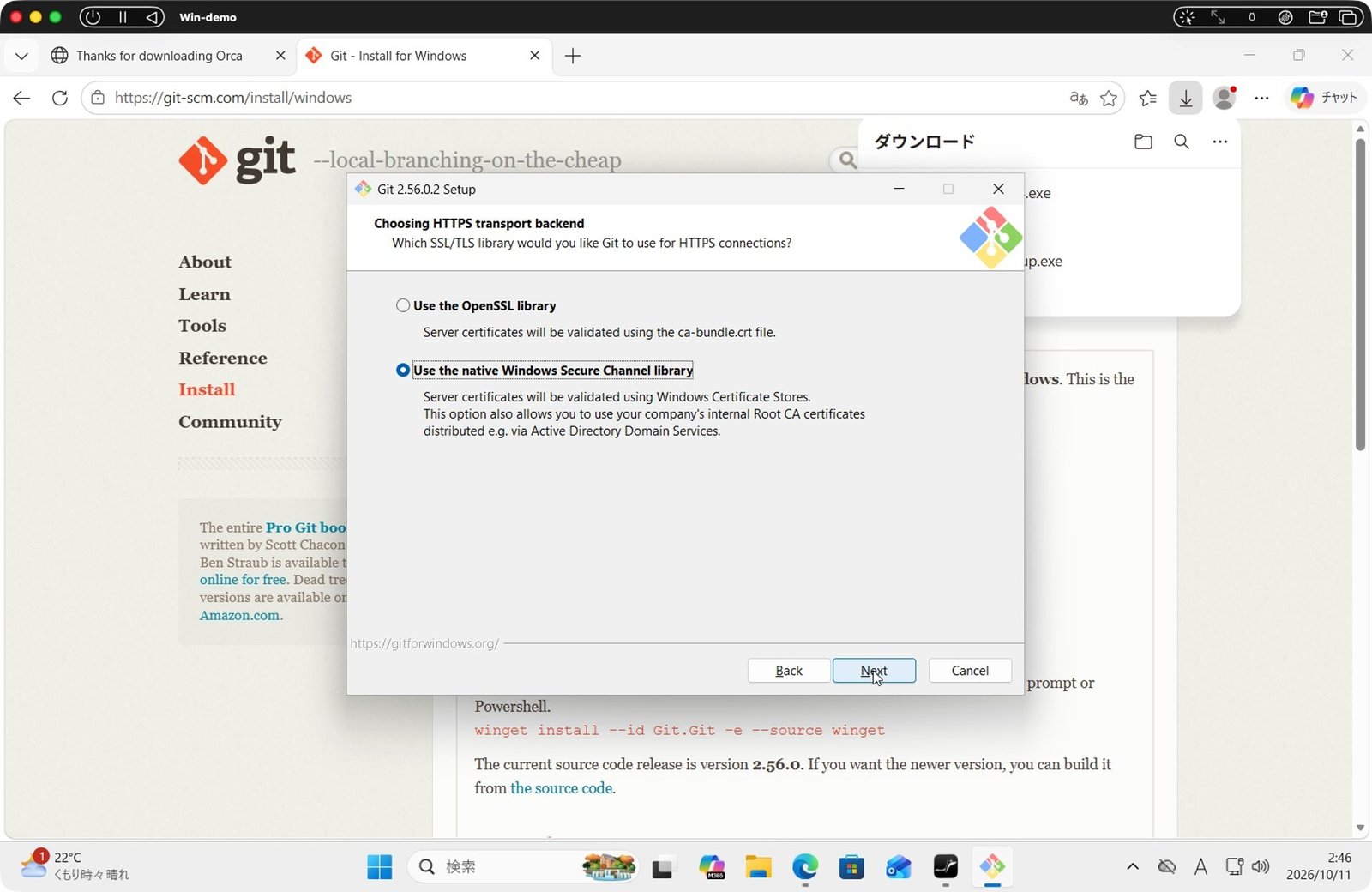This screenshot has width=1372, height=892.
Task: Open browser settings and more menu
Action: pos(1261,98)
